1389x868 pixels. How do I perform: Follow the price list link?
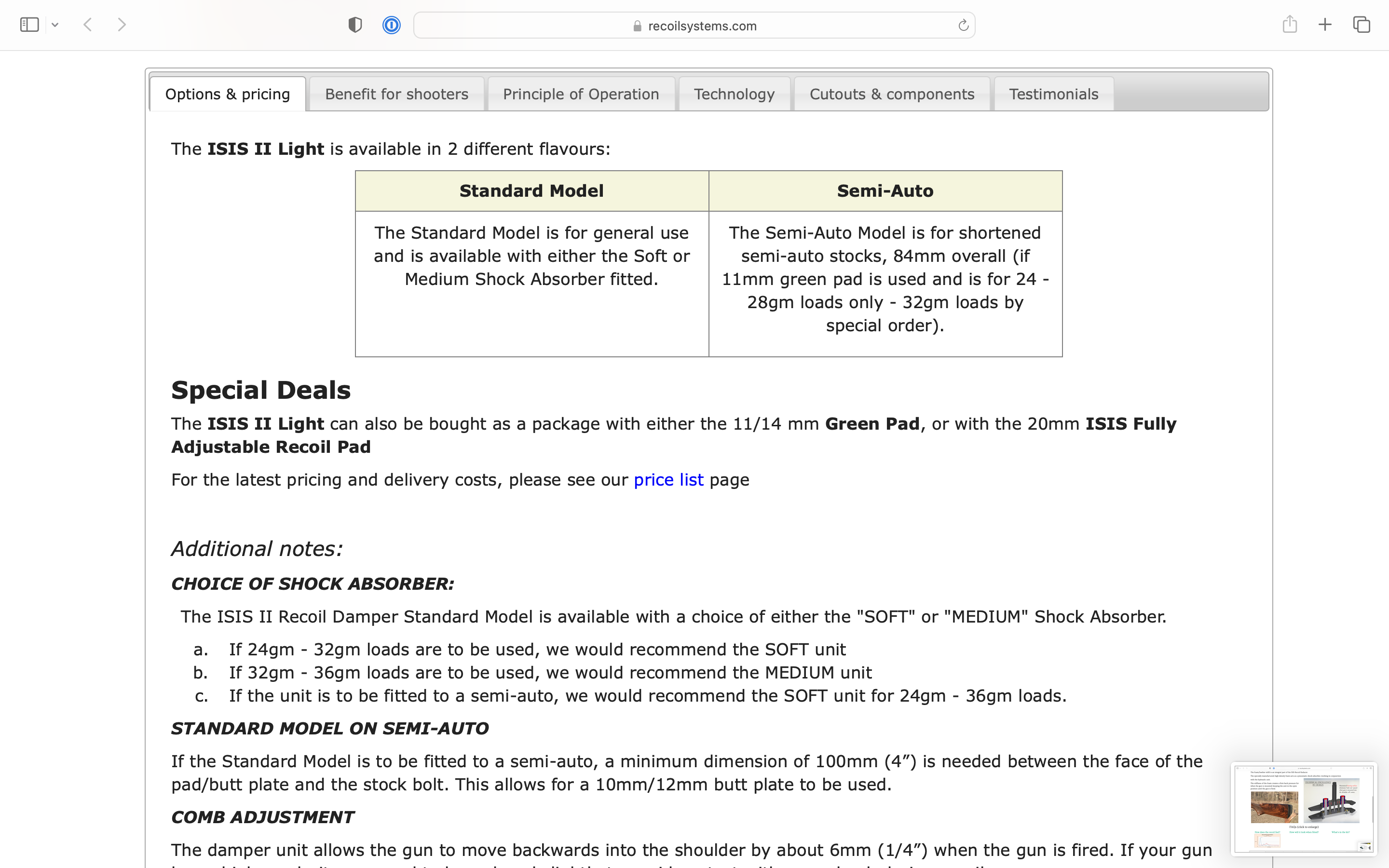tap(668, 480)
